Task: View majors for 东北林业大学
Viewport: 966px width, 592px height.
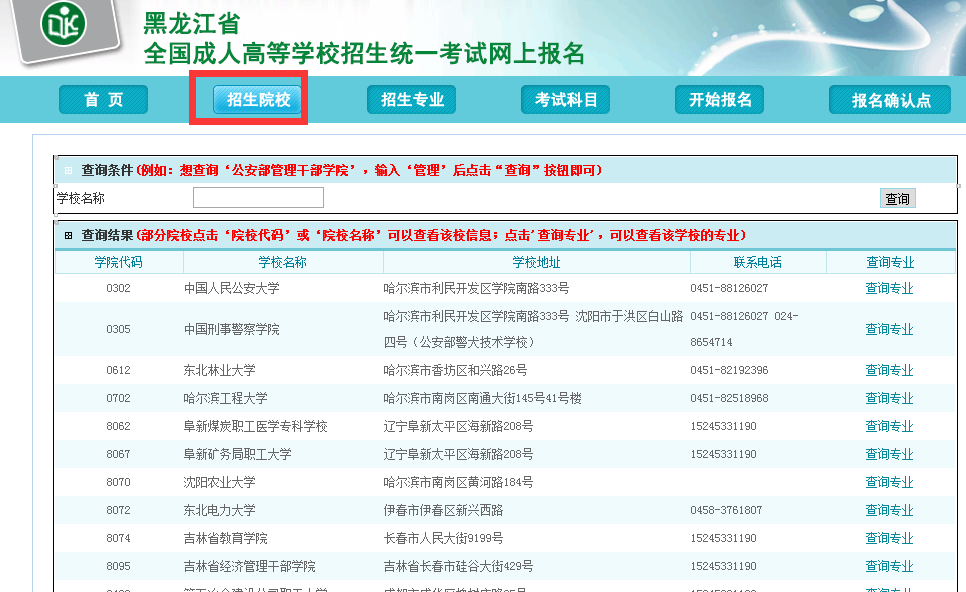Action: 889,370
